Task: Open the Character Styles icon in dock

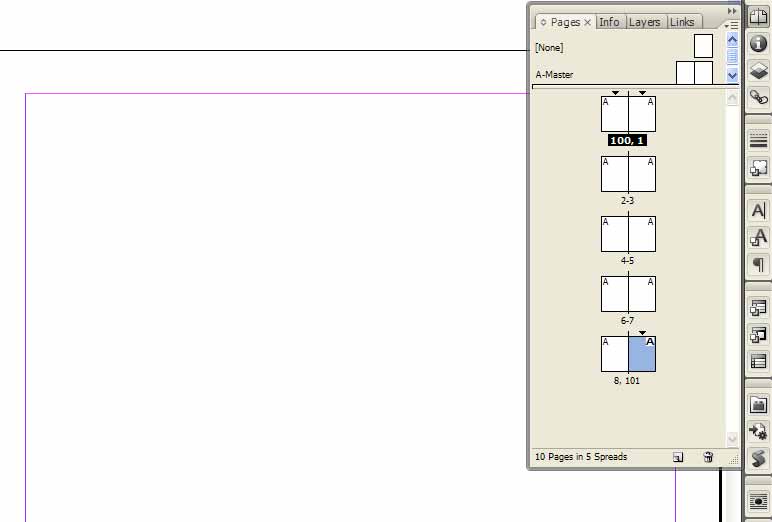Action: 758,237
